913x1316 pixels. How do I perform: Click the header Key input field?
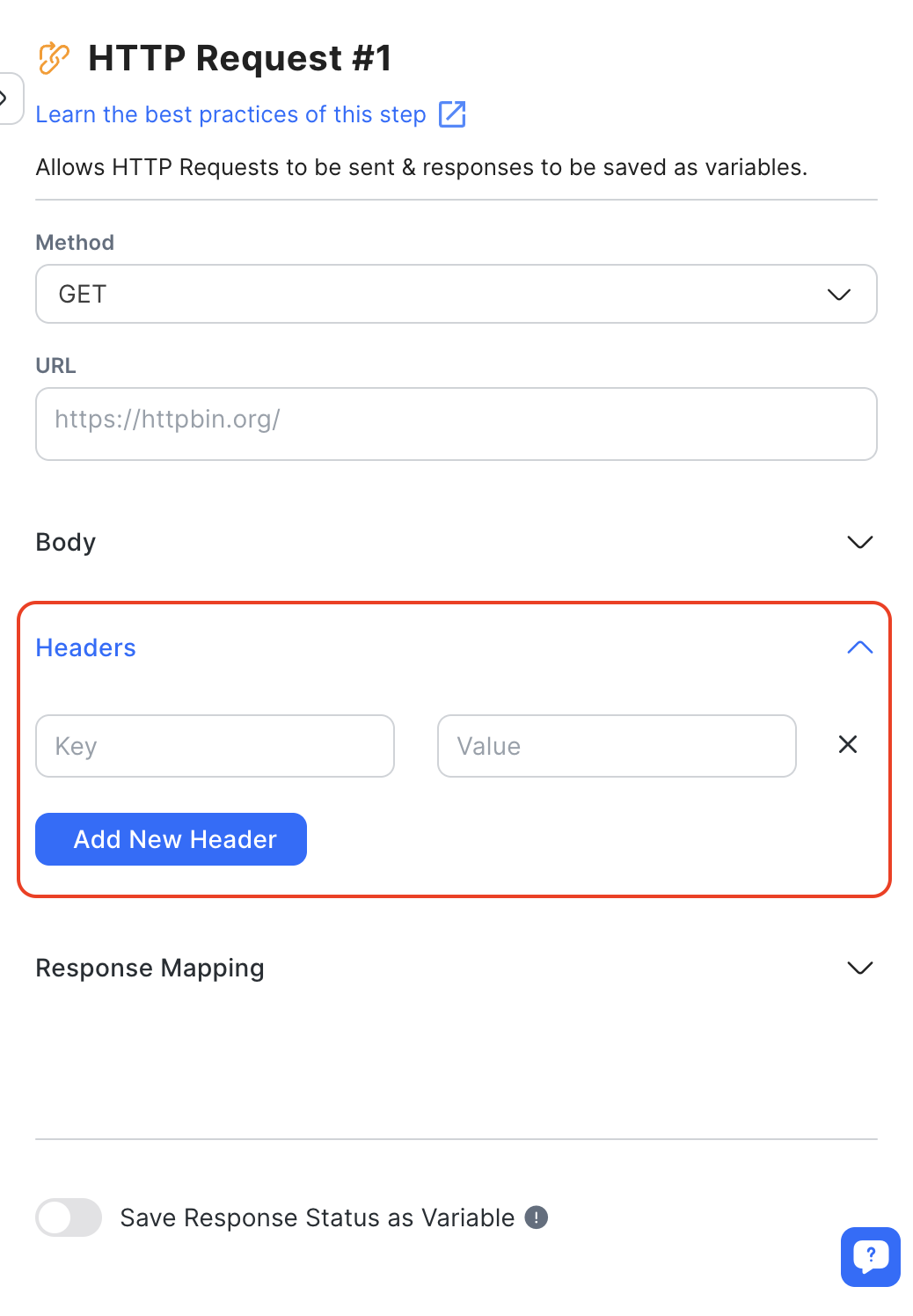[215, 746]
